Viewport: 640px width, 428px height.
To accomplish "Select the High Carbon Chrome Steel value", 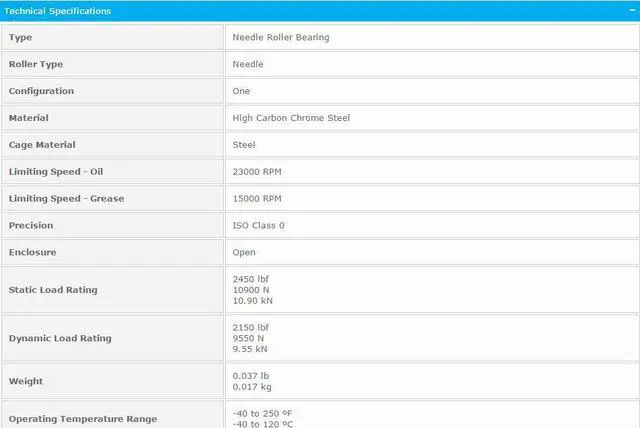I will pos(291,118).
